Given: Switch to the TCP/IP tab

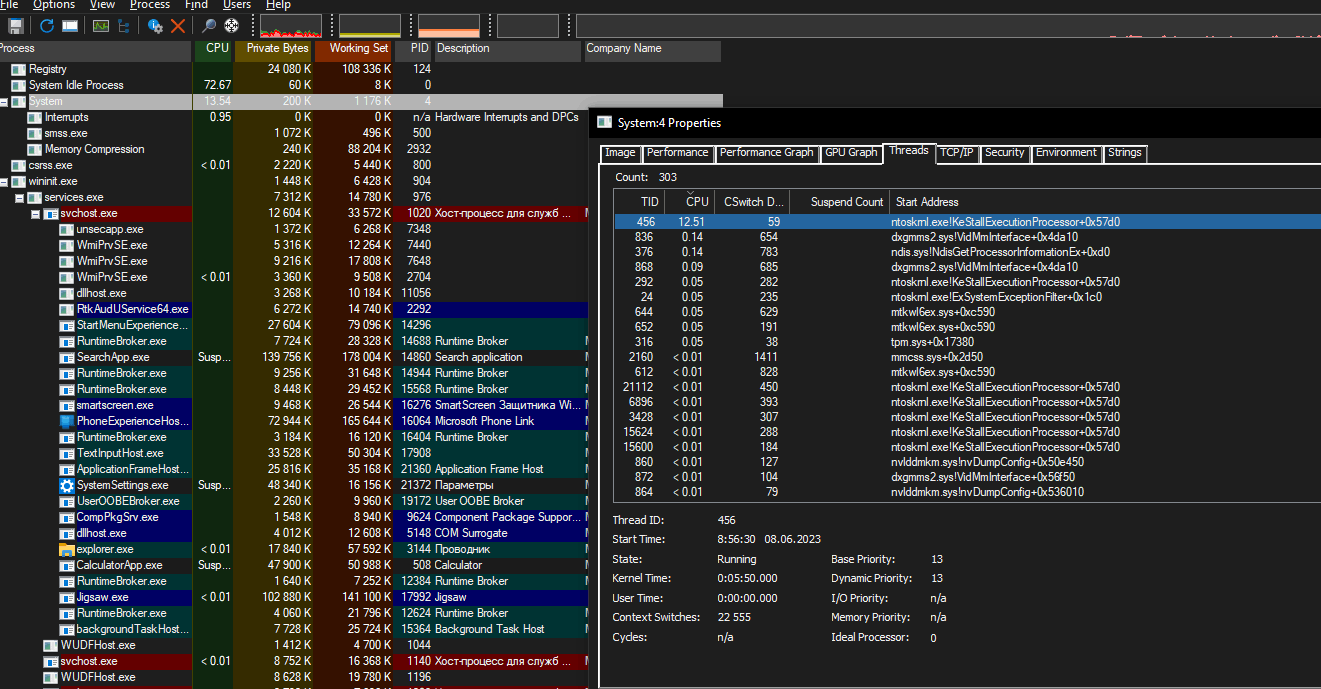Looking at the screenshot, I should click(957, 153).
